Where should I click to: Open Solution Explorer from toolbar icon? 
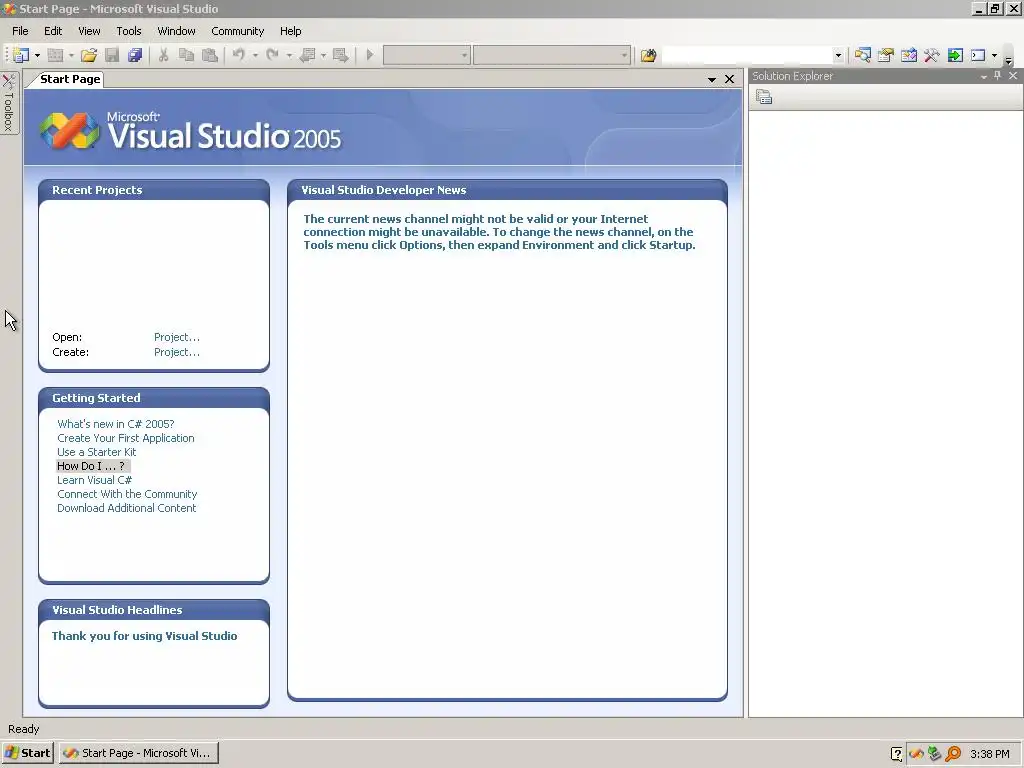click(863, 56)
